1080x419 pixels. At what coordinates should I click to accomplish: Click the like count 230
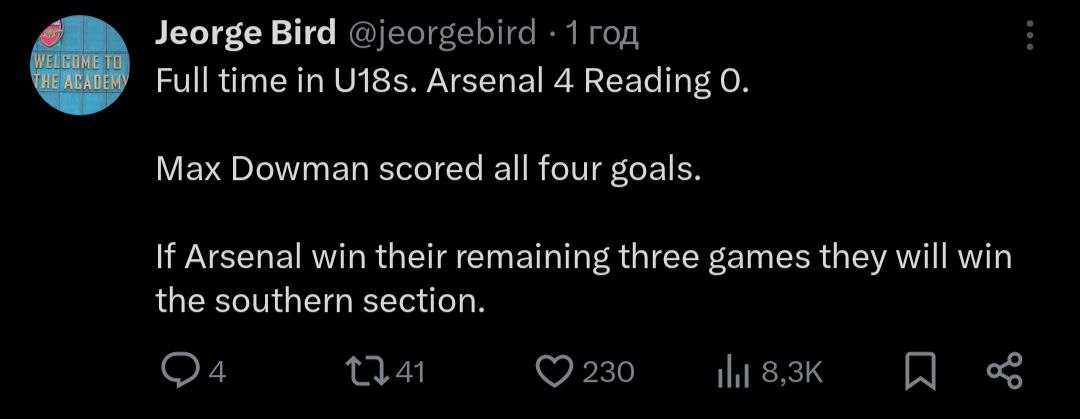(608, 373)
